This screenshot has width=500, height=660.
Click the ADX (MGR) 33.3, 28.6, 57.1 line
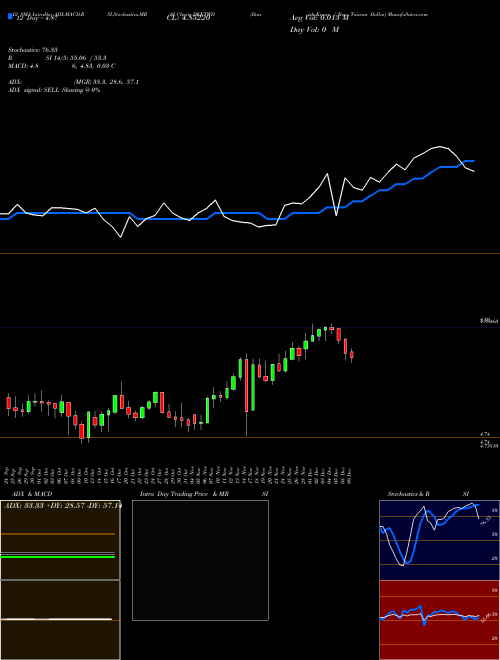[x=73, y=82]
